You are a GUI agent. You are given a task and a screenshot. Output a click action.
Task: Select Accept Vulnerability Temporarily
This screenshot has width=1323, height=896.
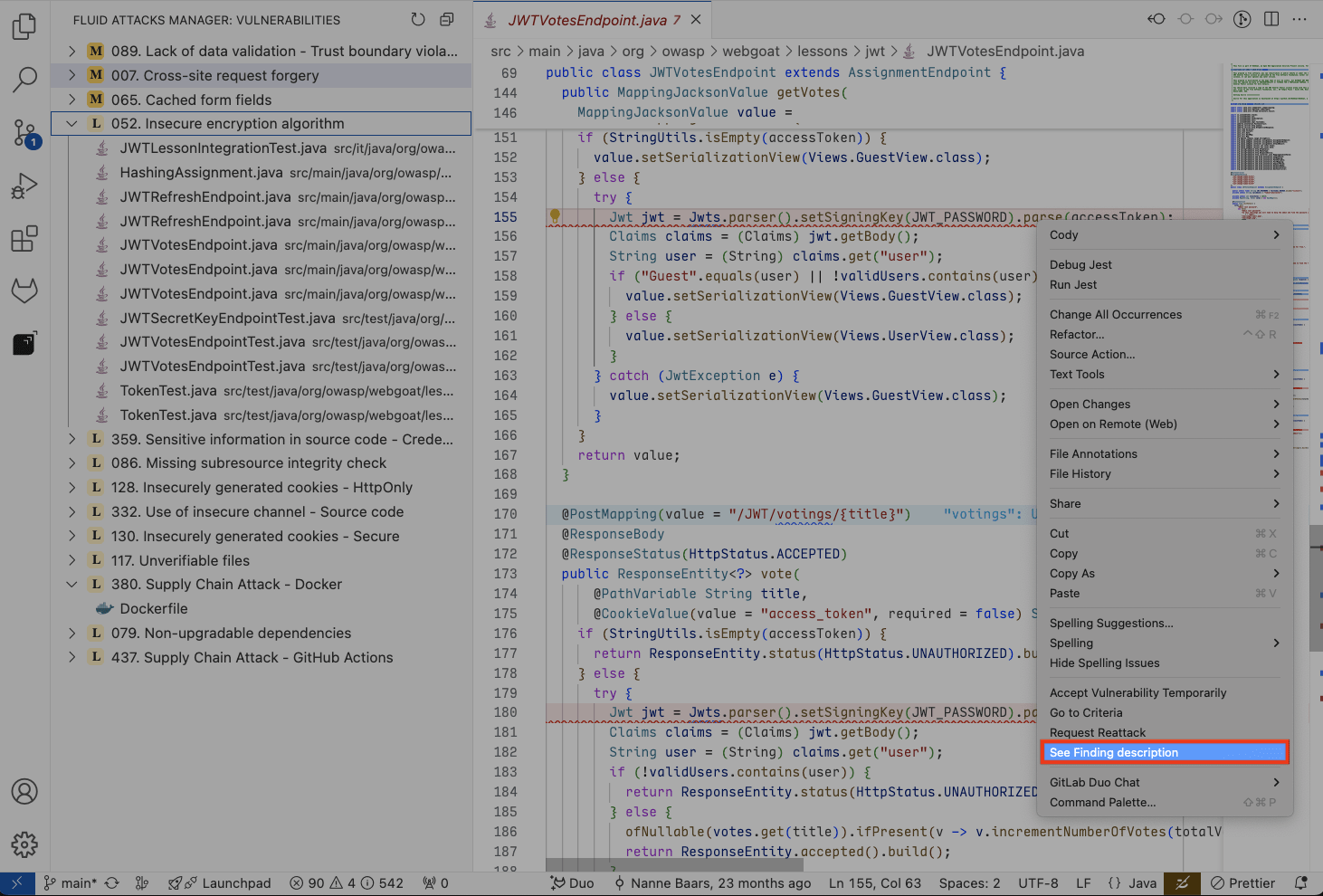[1165, 693]
